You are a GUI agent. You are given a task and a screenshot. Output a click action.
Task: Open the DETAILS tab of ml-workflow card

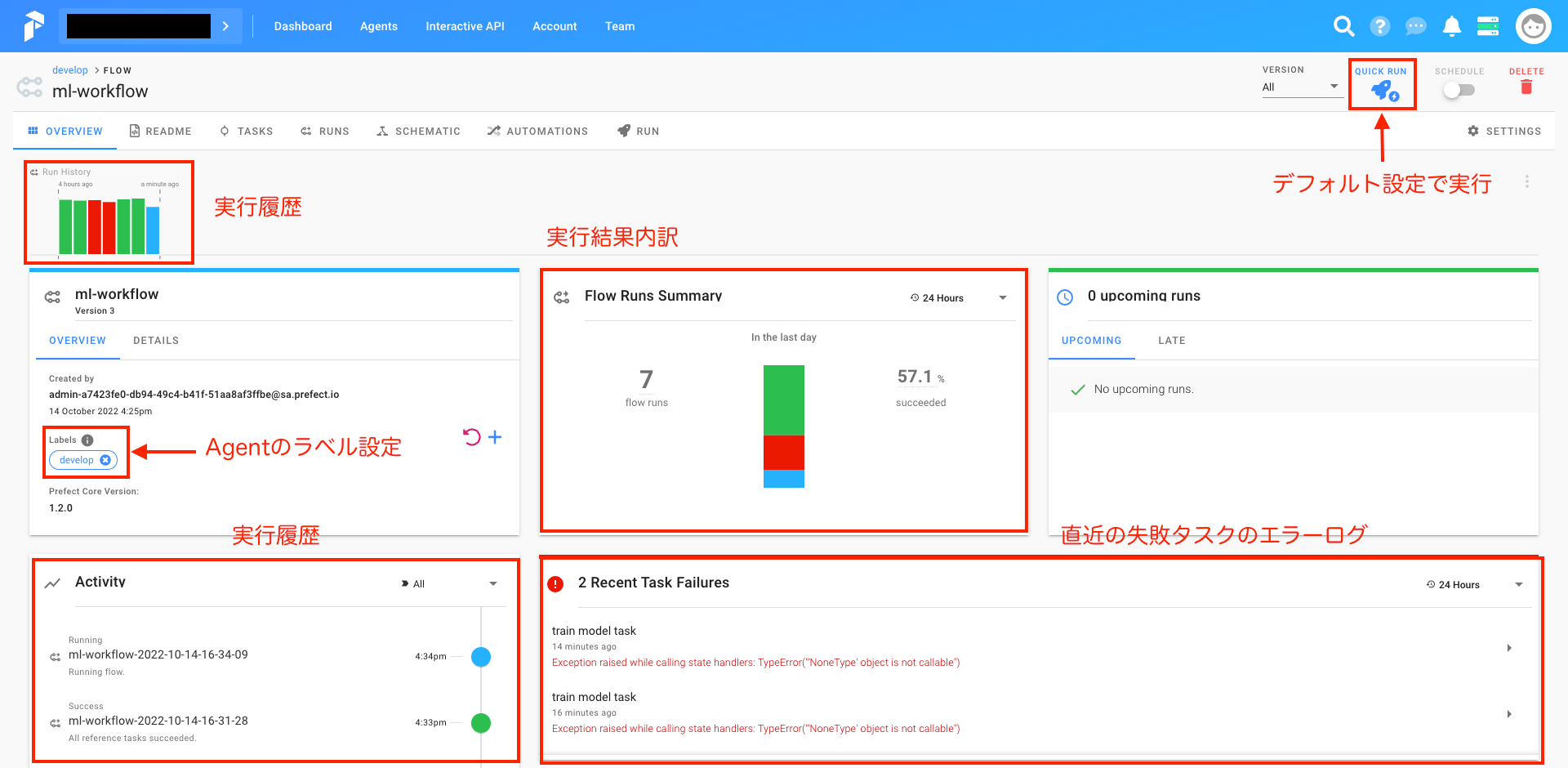[156, 340]
